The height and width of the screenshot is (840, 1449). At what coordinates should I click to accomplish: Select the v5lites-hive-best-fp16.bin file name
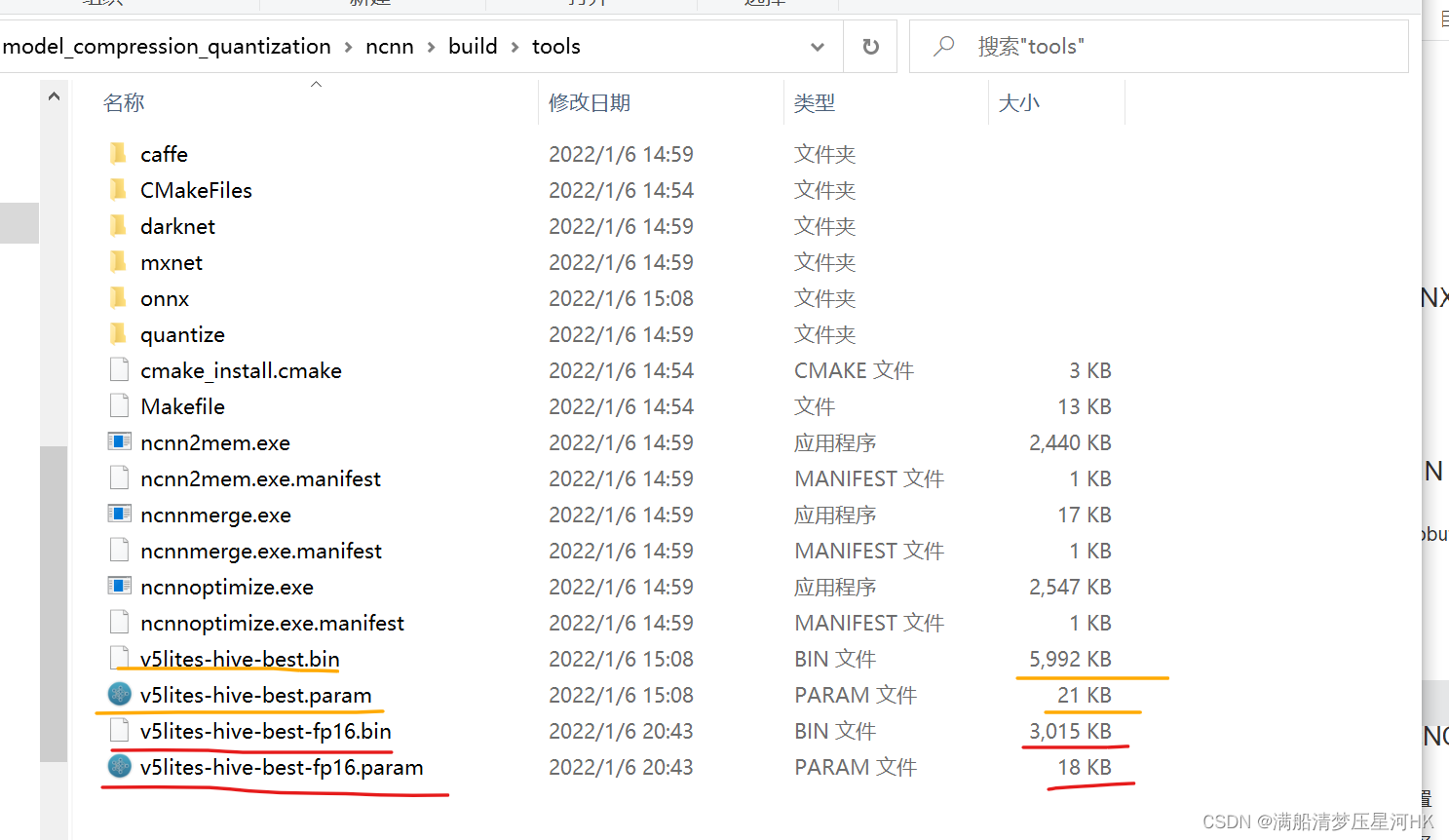pos(266,731)
